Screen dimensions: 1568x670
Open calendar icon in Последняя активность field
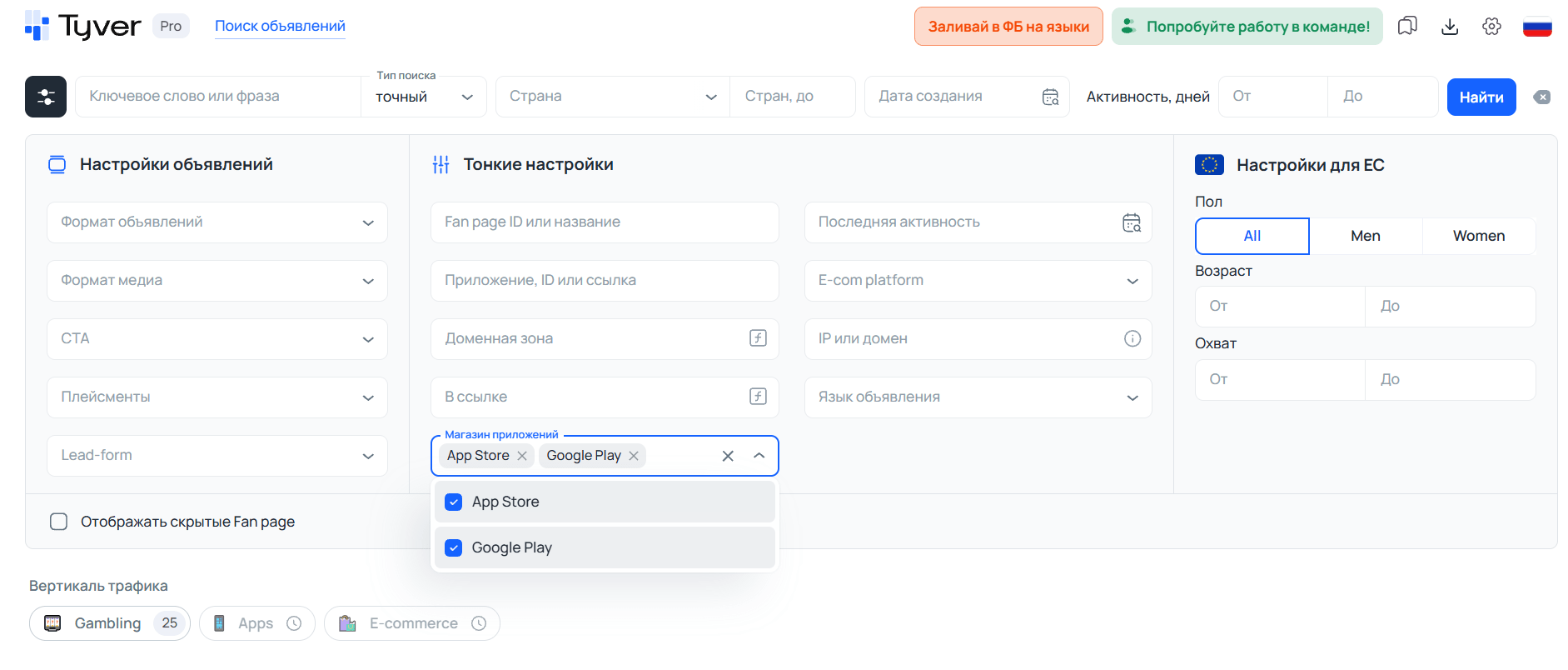click(1132, 222)
